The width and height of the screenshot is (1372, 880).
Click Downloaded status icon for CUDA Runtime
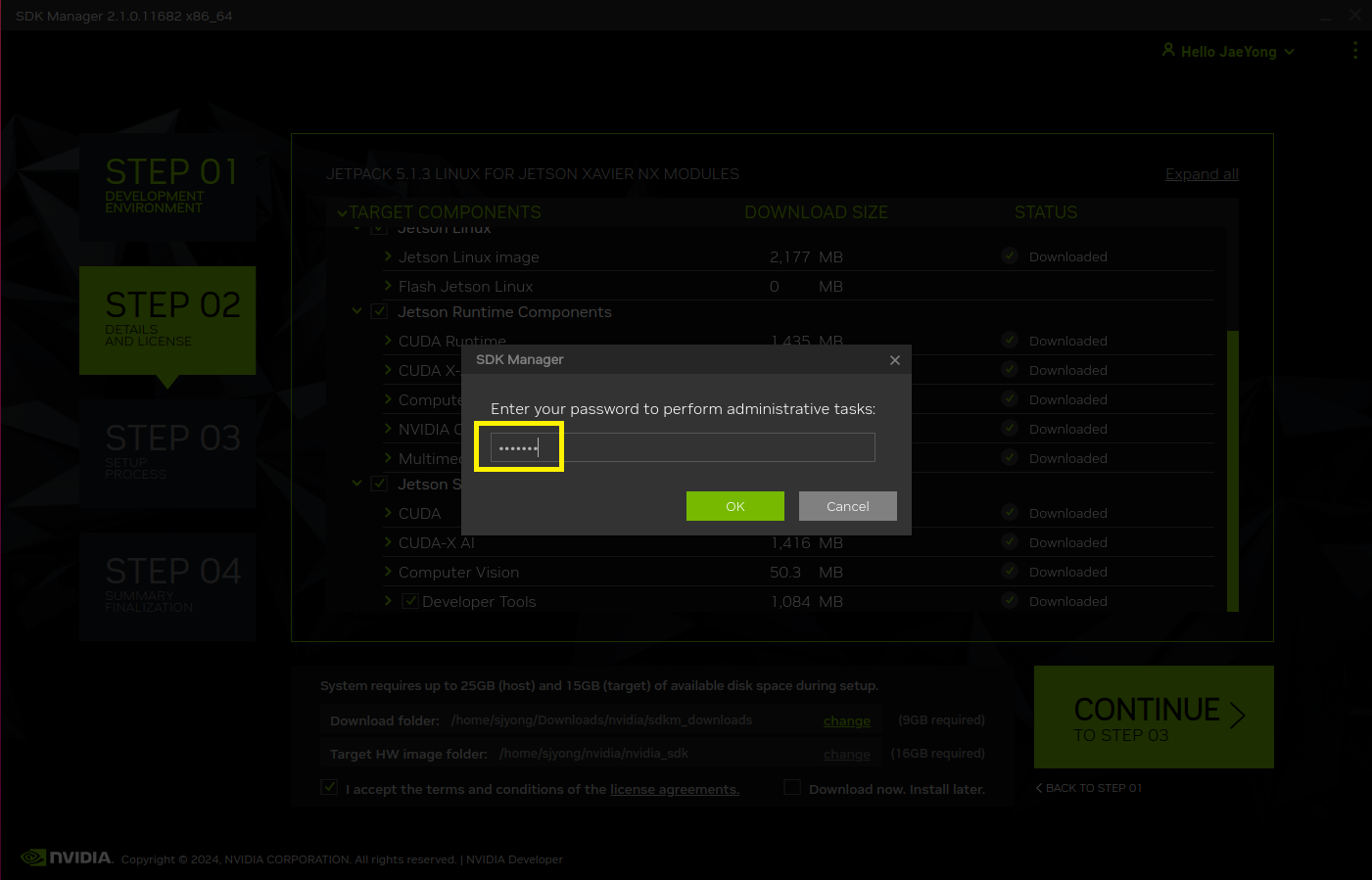pyautogui.click(x=1010, y=341)
